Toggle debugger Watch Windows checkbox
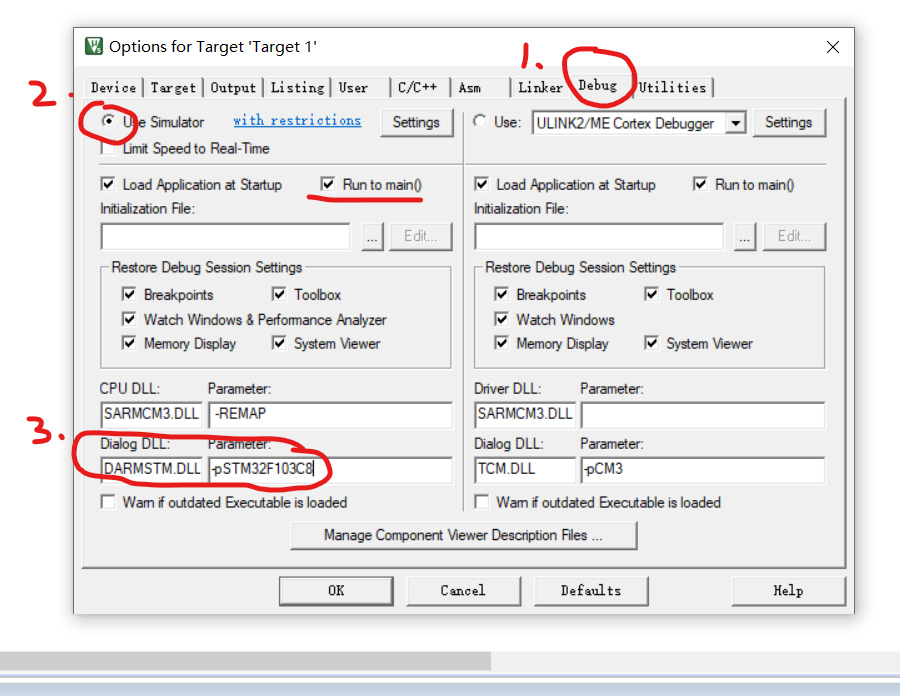 502,319
